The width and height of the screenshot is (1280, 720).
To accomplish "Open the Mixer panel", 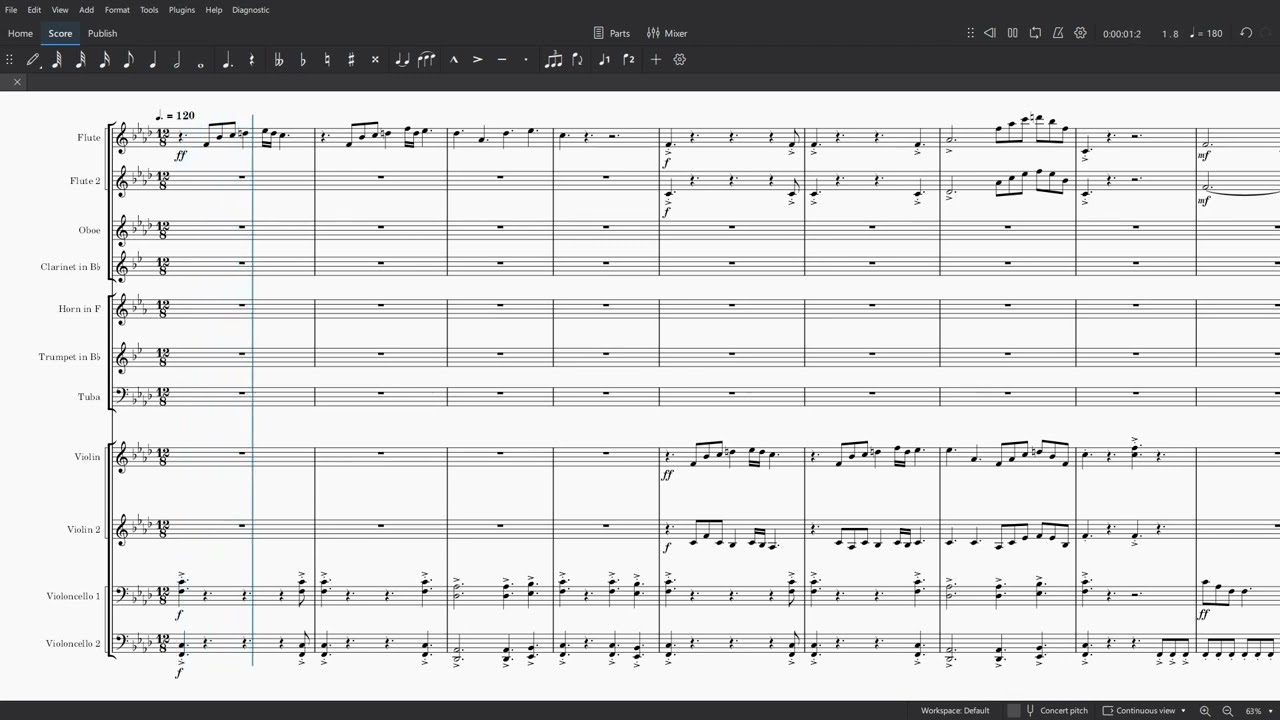I will pos(667,33).
